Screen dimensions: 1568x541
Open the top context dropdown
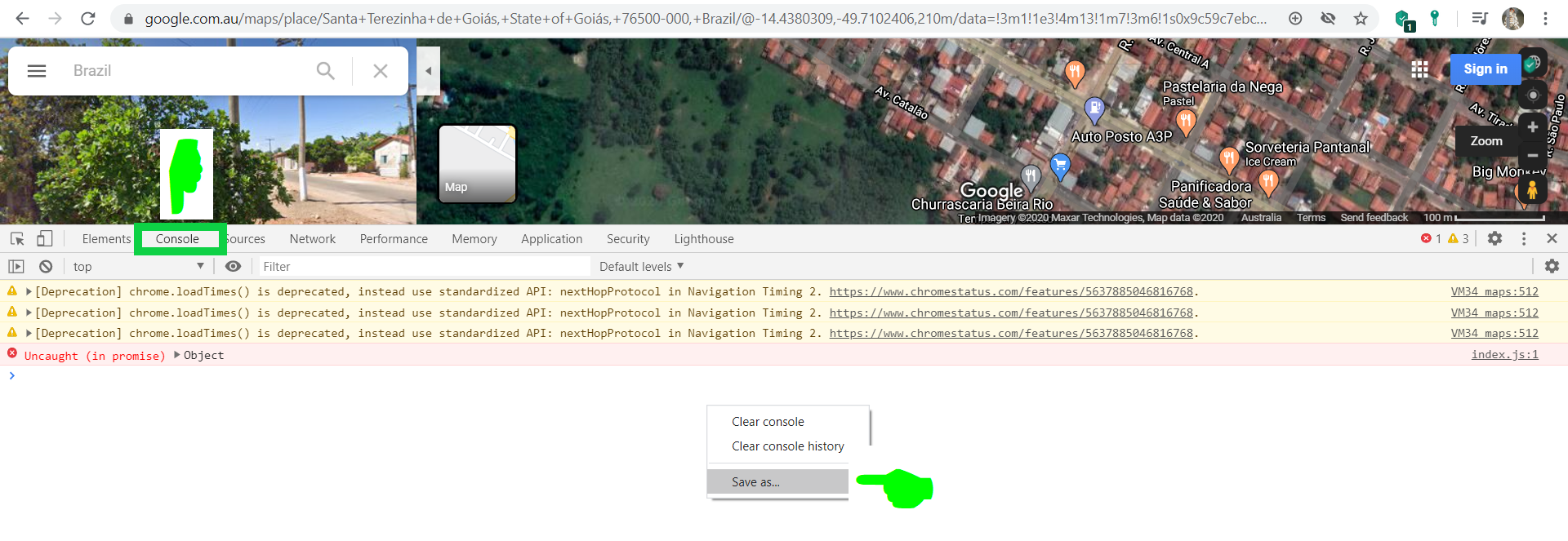(138, 266)
